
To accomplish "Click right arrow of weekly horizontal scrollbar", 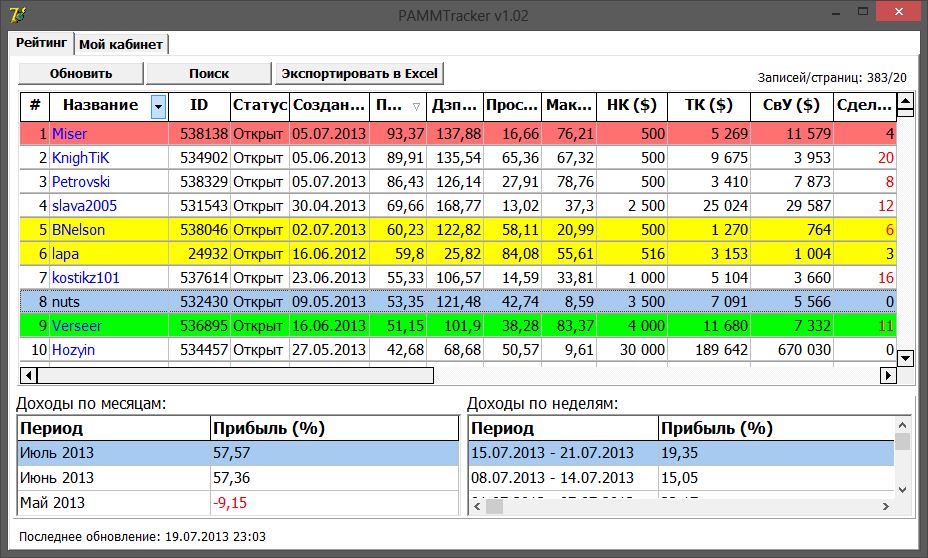I will tap(886, 507).
